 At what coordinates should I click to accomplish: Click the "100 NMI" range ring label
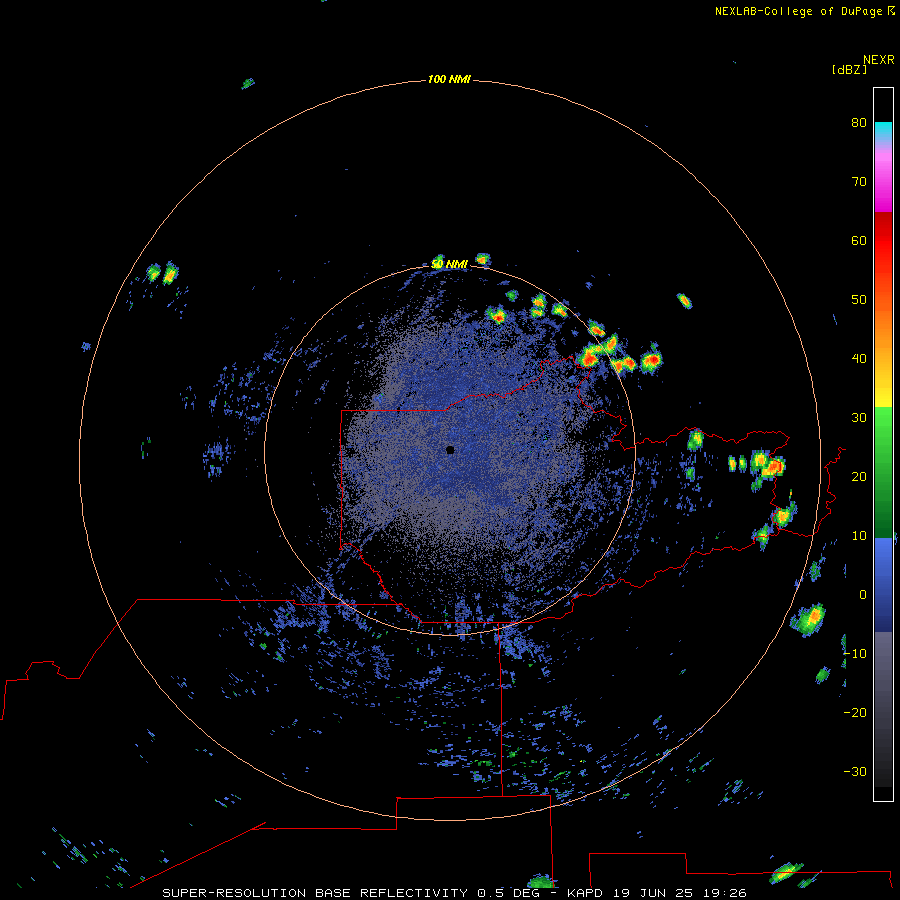449,79
